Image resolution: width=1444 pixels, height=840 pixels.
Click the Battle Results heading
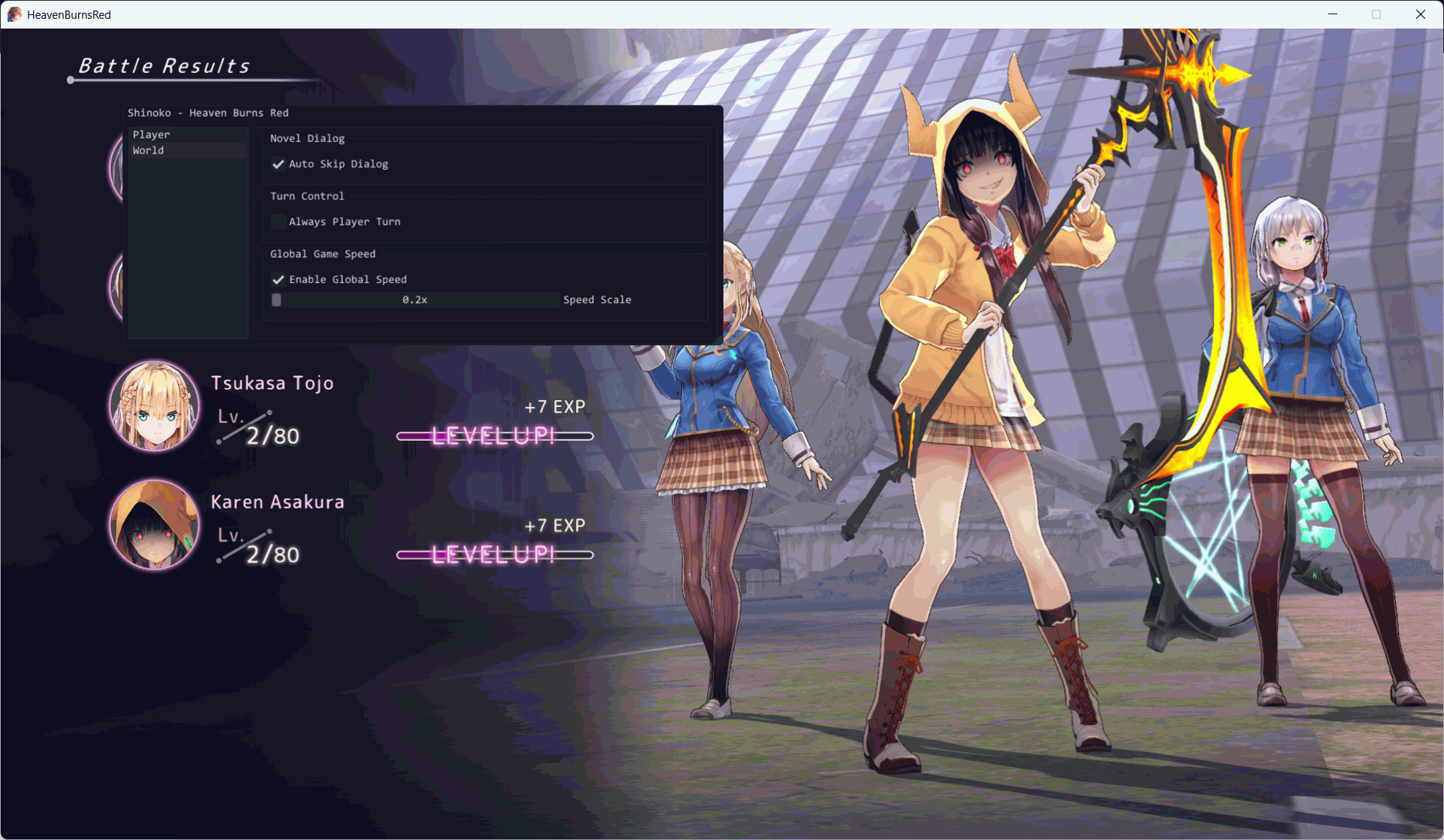(x=164, y=66)
